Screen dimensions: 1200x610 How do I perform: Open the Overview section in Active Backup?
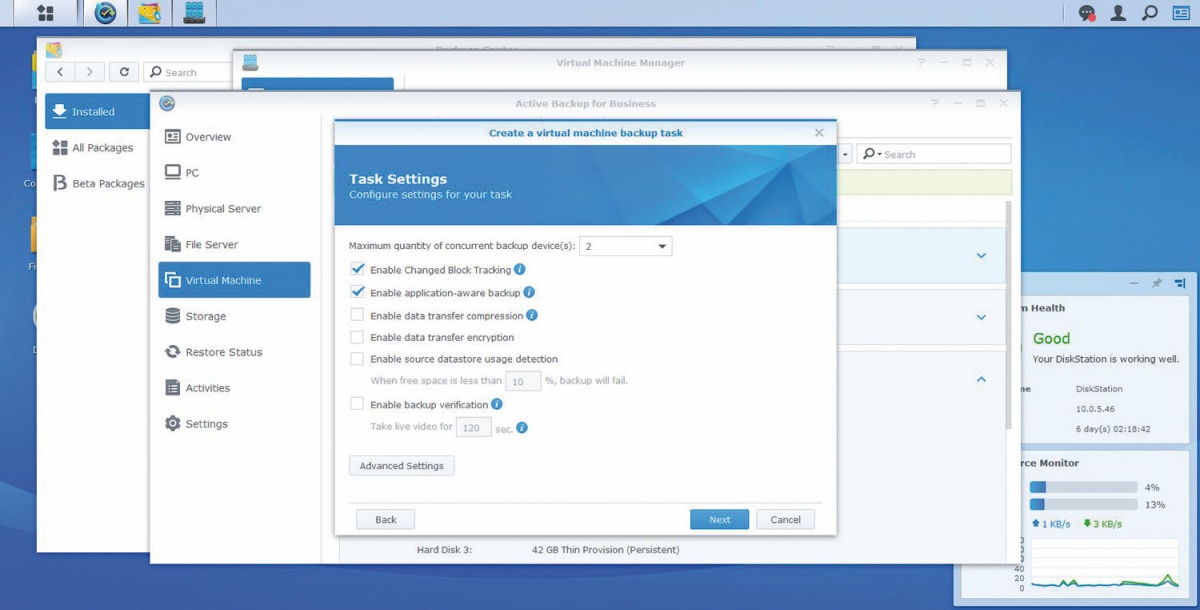tap(234, 137)
